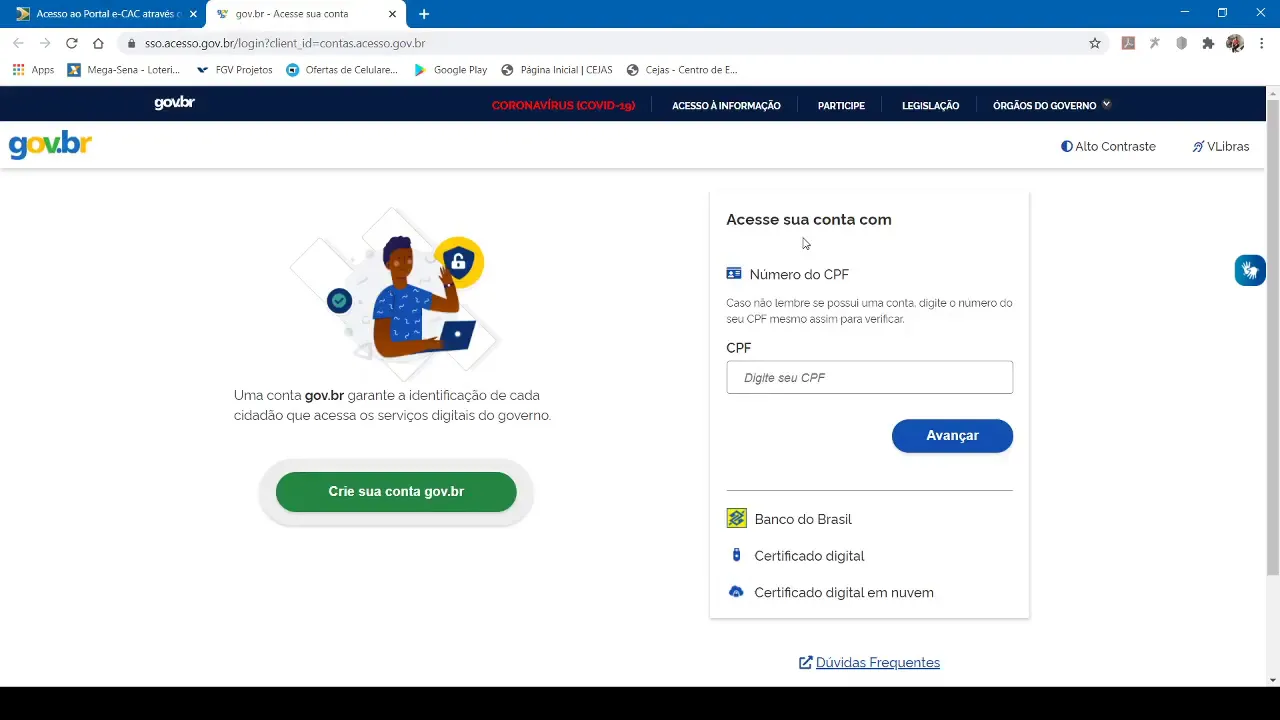Image resolution: width=1280 pixels, height=720 pixels.
Task: Open Chrome three-dot menu
Action: click(1262, 43)
